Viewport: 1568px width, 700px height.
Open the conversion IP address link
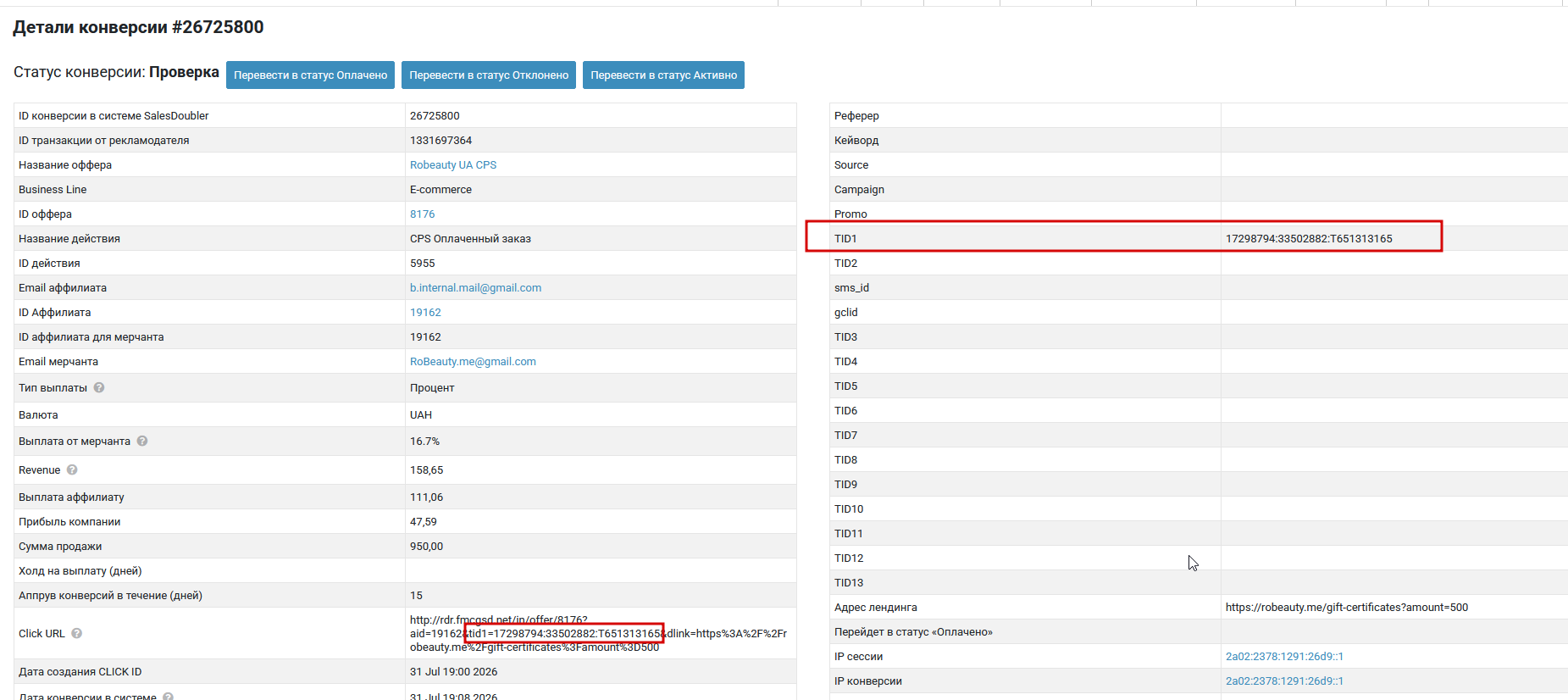[x=1284, y=681]
